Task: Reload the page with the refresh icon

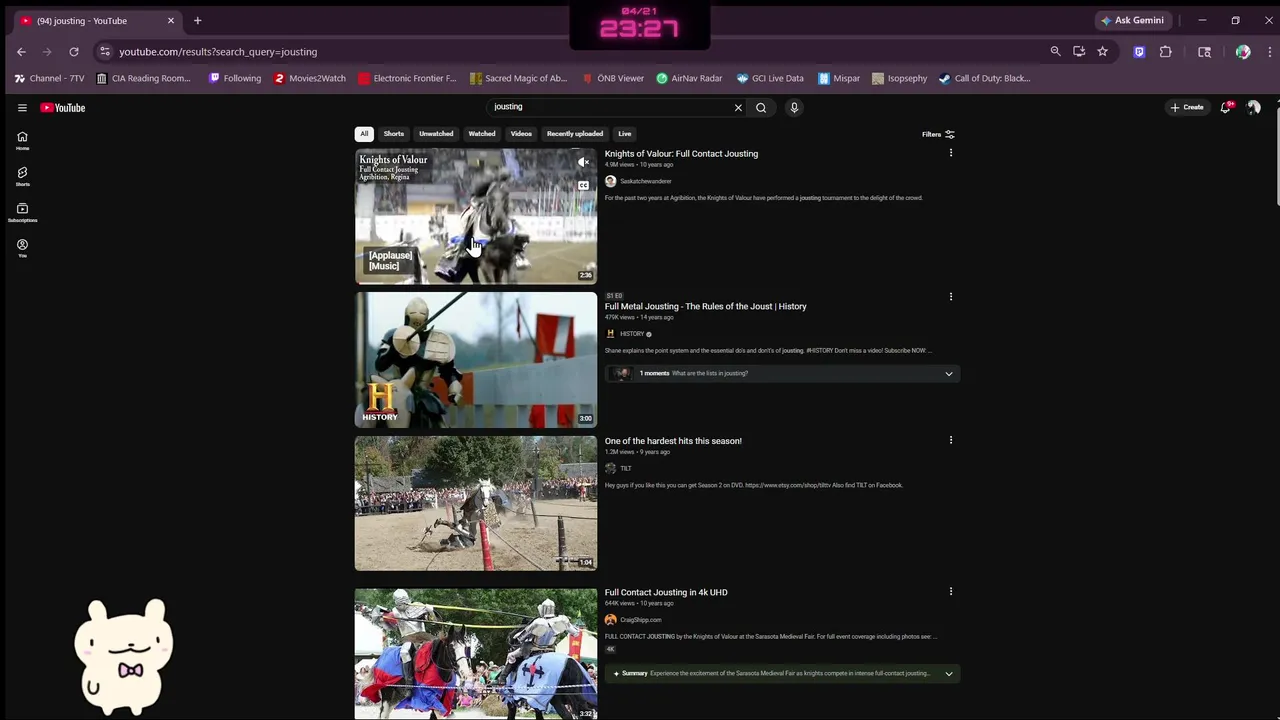Action: [x=74, y=52]
